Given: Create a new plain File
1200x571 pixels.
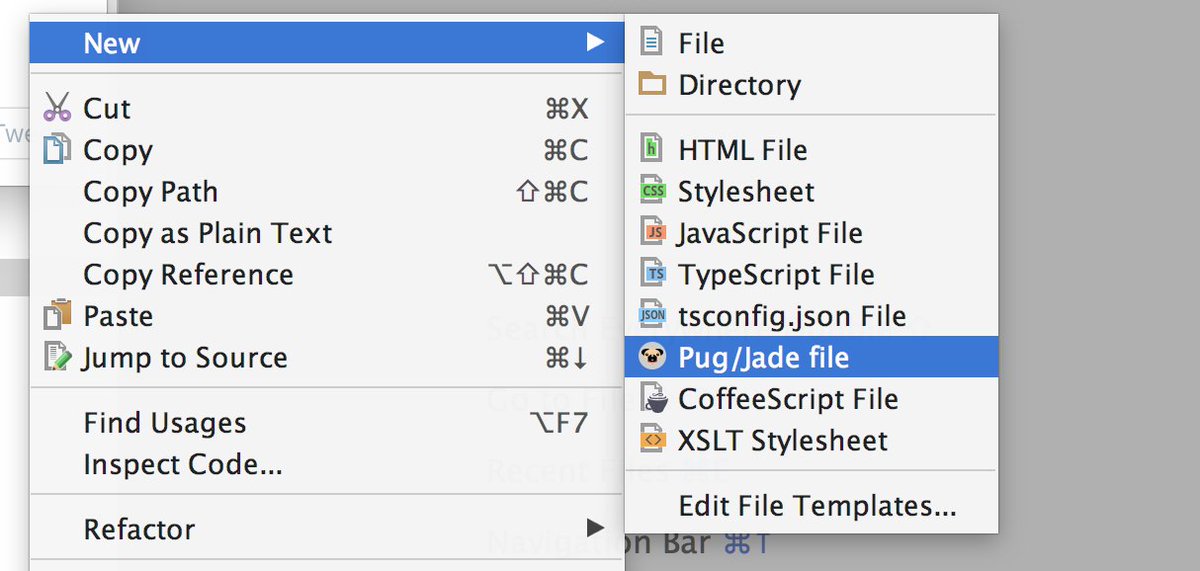Looking at the screenshot, I should (x=811, y=43).
